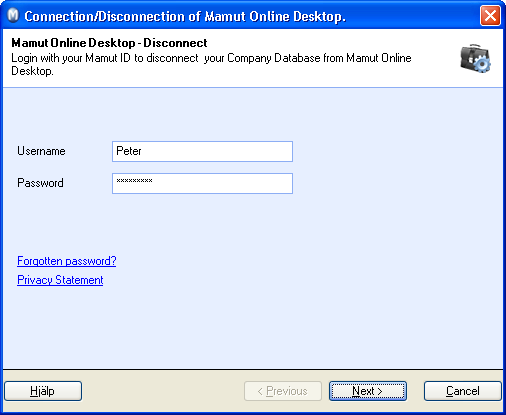Focus the Password input field
Viewport: 506px width, 415px height.
pyautogui.click(x=202, y=183)
